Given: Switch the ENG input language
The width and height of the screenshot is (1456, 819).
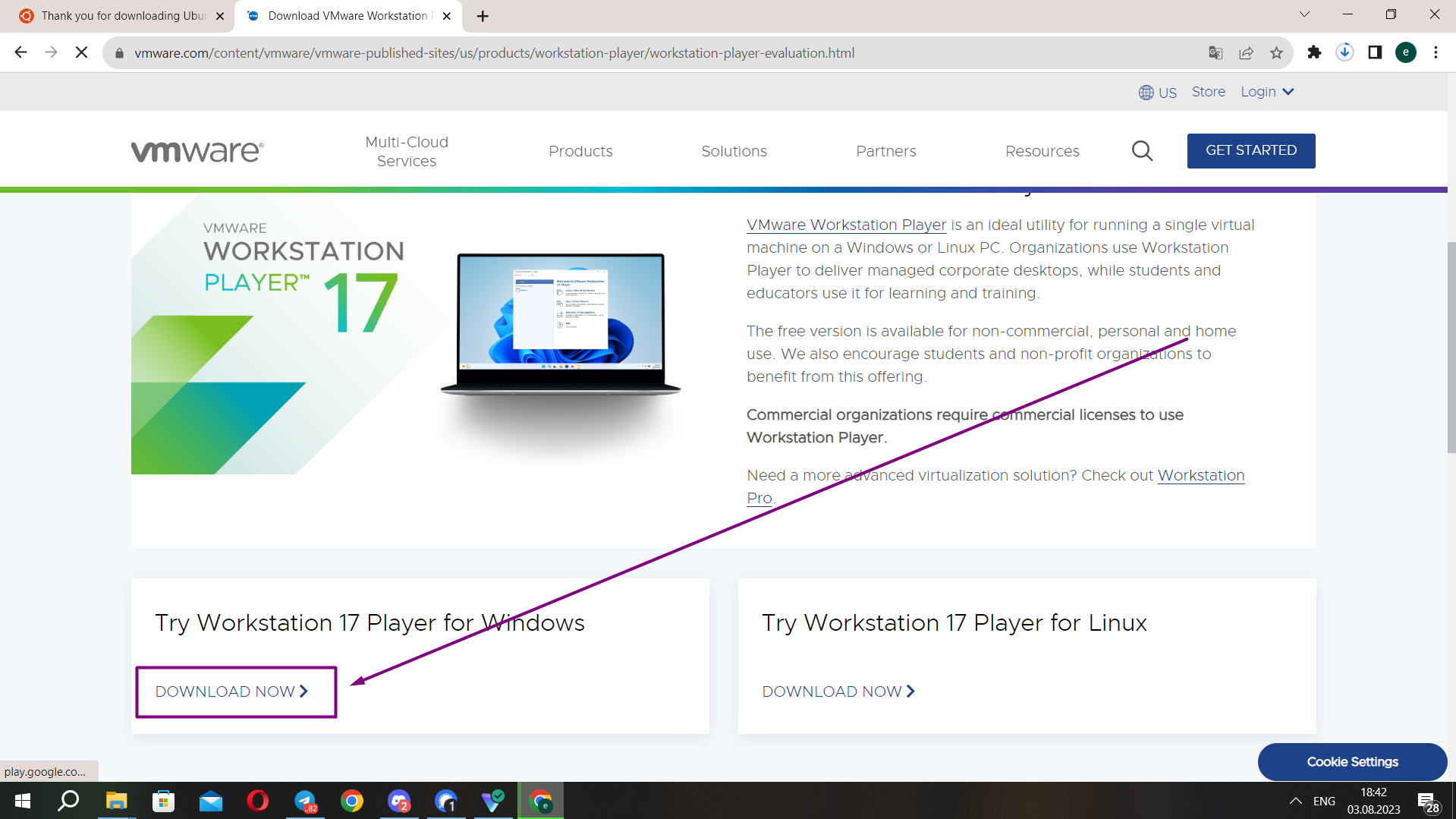Looking at the screenshot, I should click(1324, 801).
